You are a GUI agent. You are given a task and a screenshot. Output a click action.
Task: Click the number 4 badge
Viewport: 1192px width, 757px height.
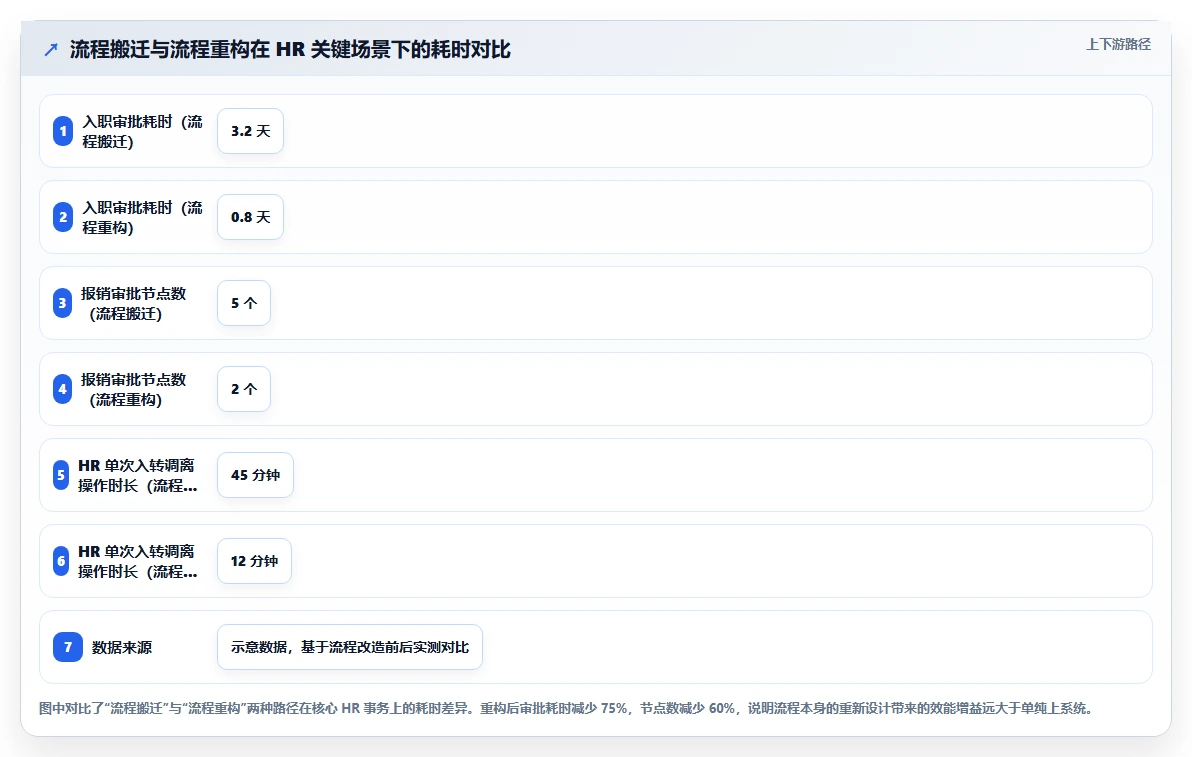62,388
